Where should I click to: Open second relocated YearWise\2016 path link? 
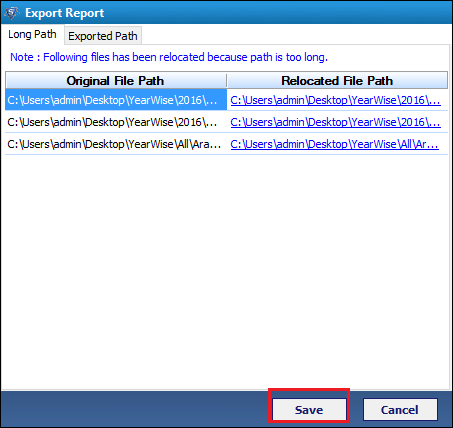click(x=335, y=122)
